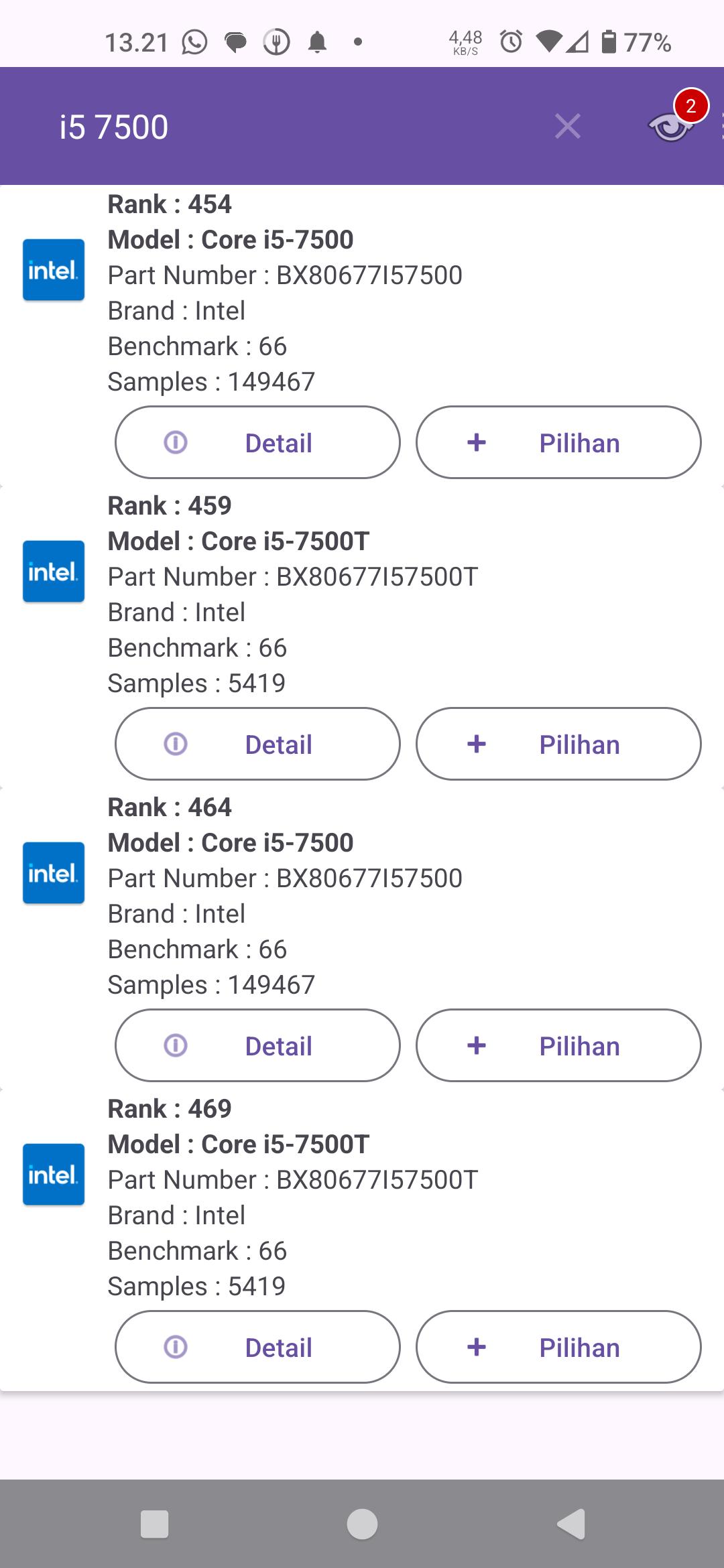Tap the bell notification icon in status bar
The image size is (724, 1568).
point(317,42)
